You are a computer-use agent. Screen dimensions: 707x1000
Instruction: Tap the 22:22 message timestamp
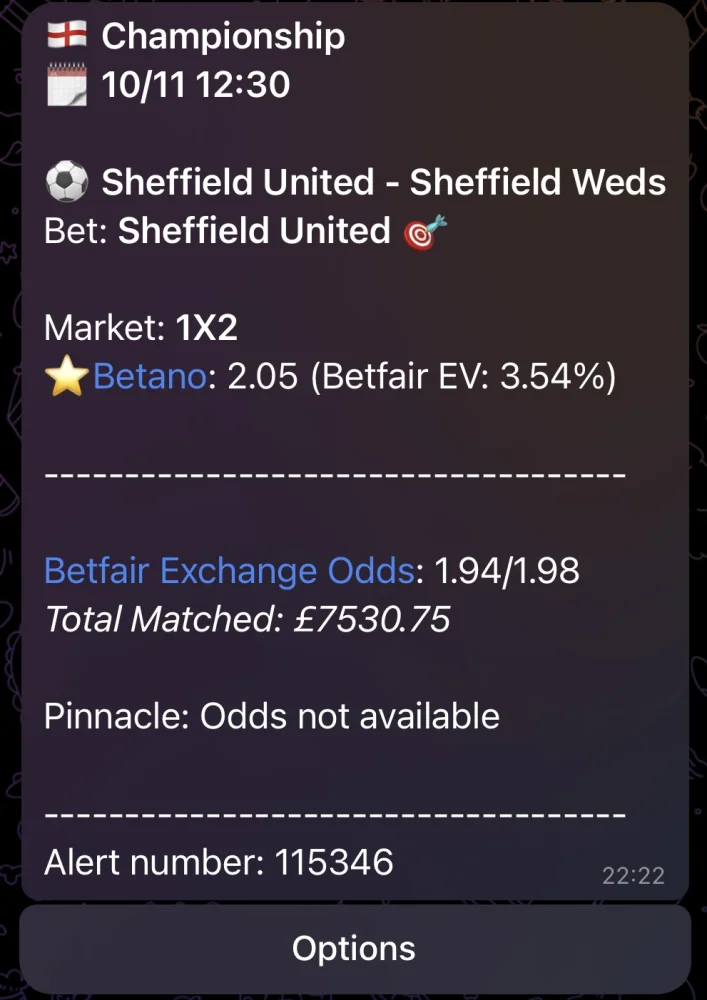(x=632, y=876)
